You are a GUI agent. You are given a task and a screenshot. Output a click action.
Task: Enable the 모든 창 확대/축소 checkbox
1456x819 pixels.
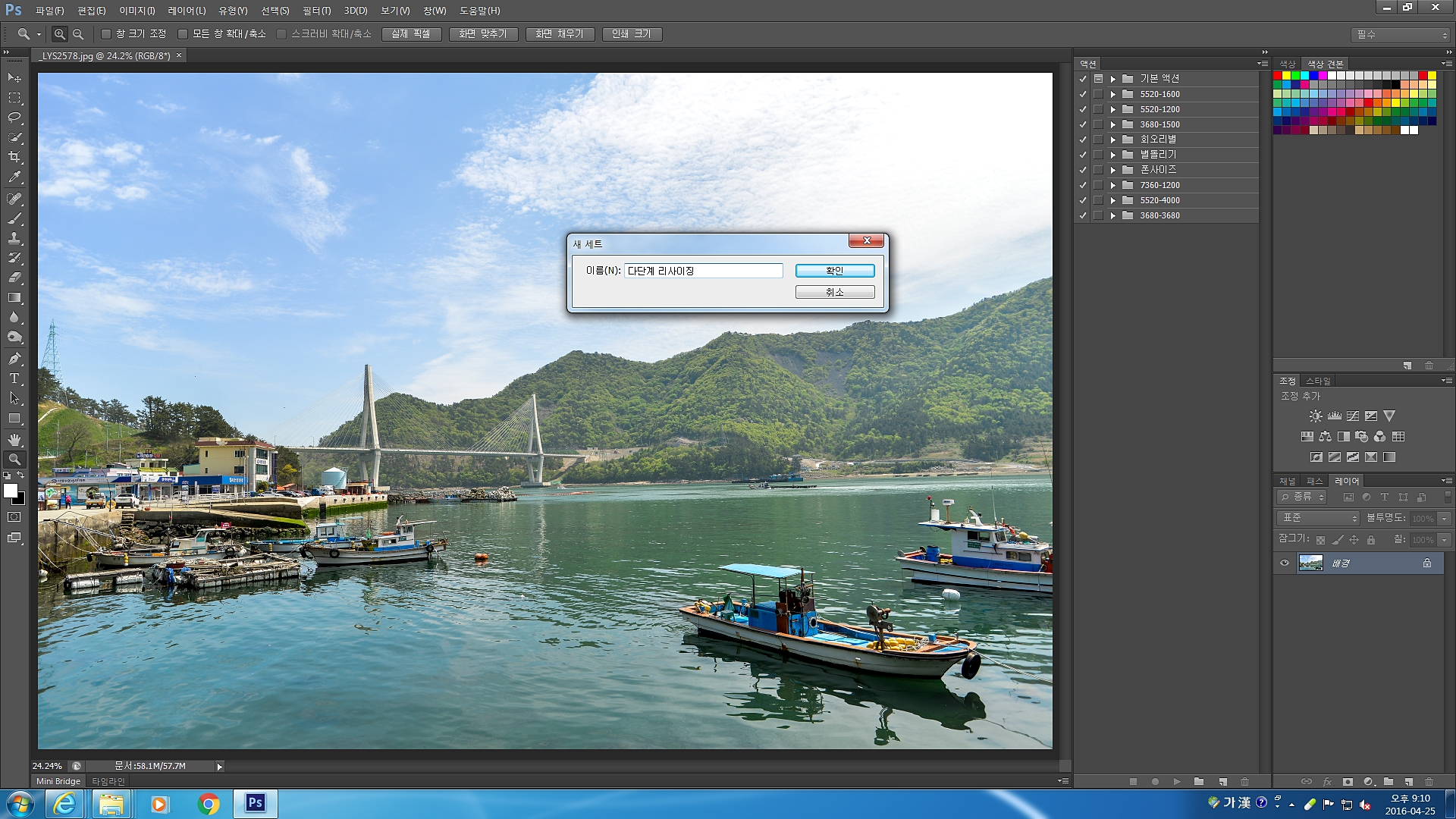(x=183, y=34)
